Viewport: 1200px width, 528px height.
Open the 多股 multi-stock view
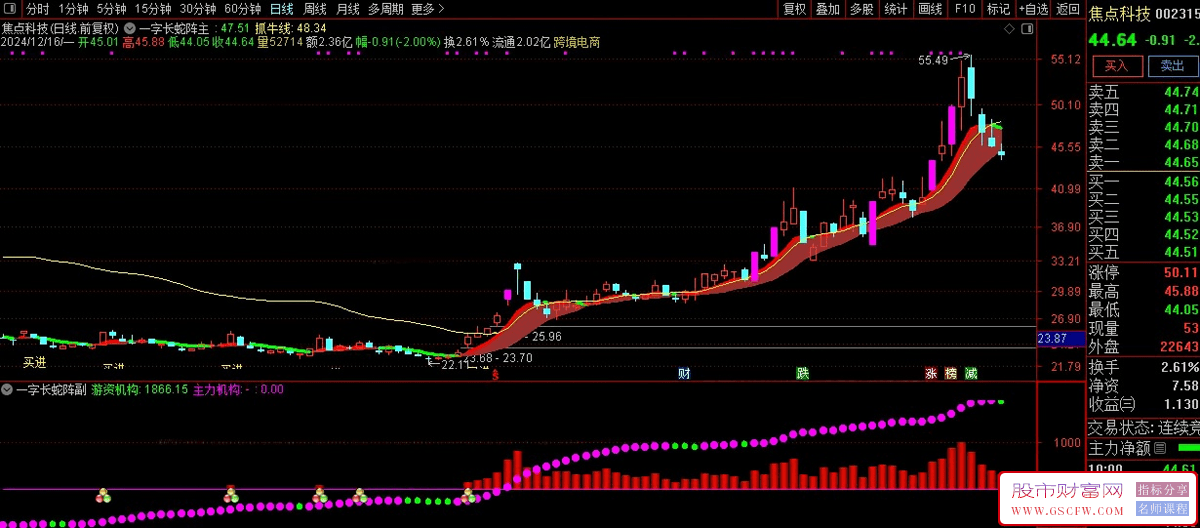861,9
